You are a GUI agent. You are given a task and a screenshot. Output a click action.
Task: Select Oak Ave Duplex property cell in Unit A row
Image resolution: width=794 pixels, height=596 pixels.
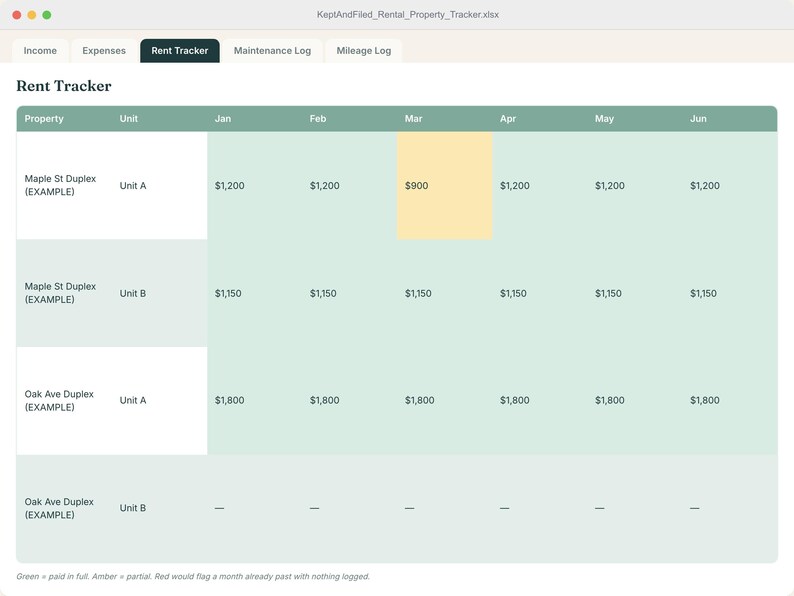click(x=64, y=401)
